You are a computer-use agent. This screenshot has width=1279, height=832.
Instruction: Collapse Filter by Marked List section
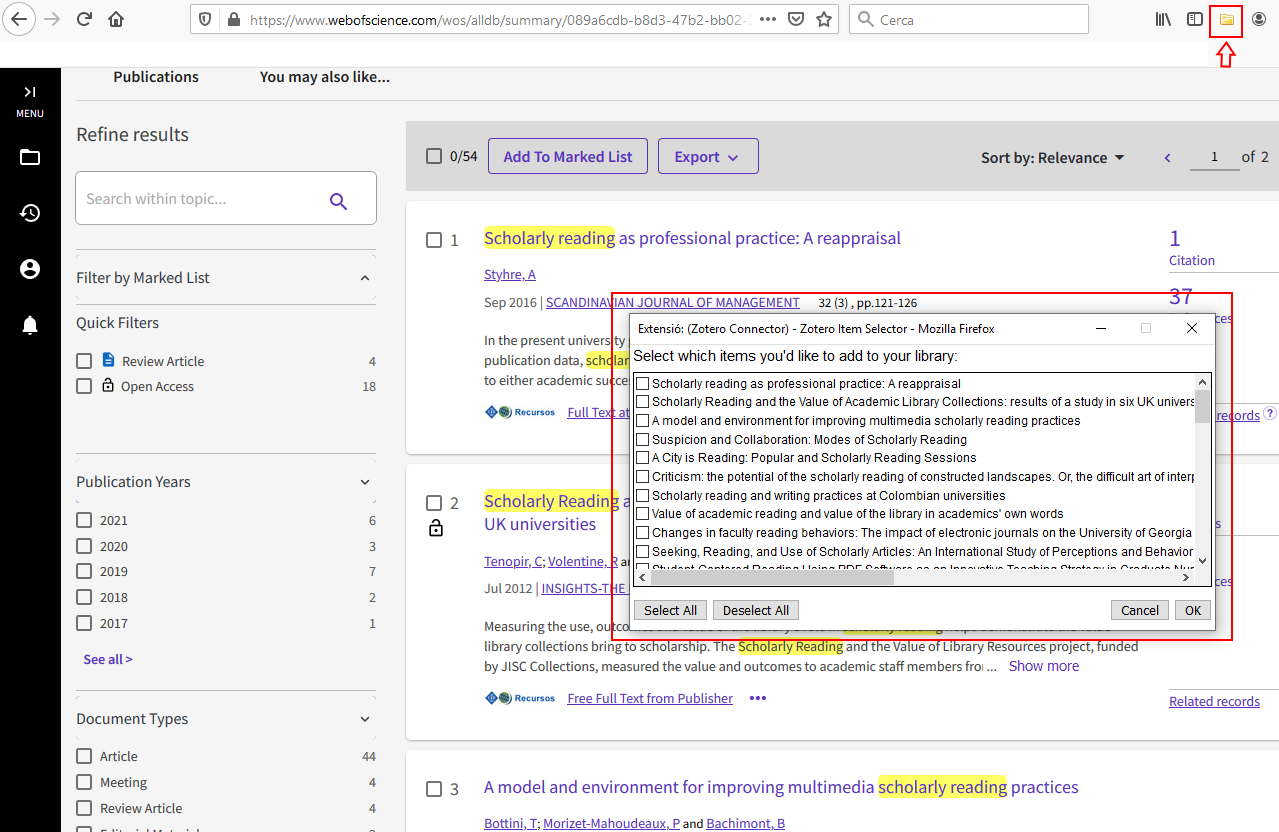coord(364,278)
